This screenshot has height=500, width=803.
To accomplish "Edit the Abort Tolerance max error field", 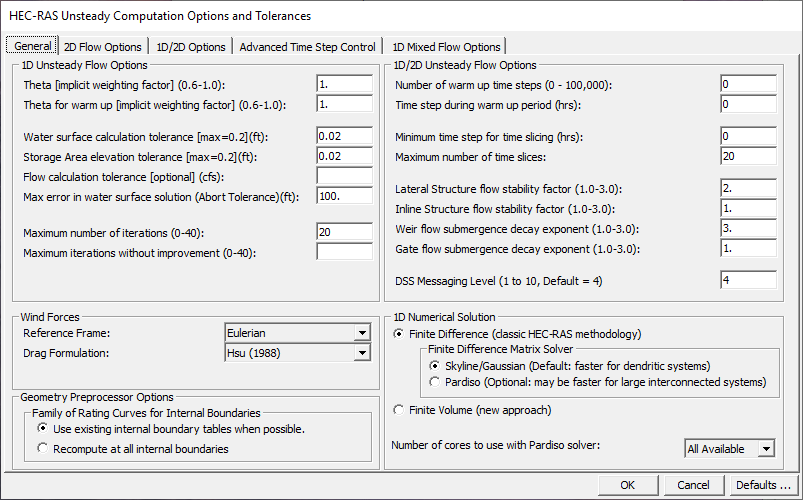I will tap(345, 196).
